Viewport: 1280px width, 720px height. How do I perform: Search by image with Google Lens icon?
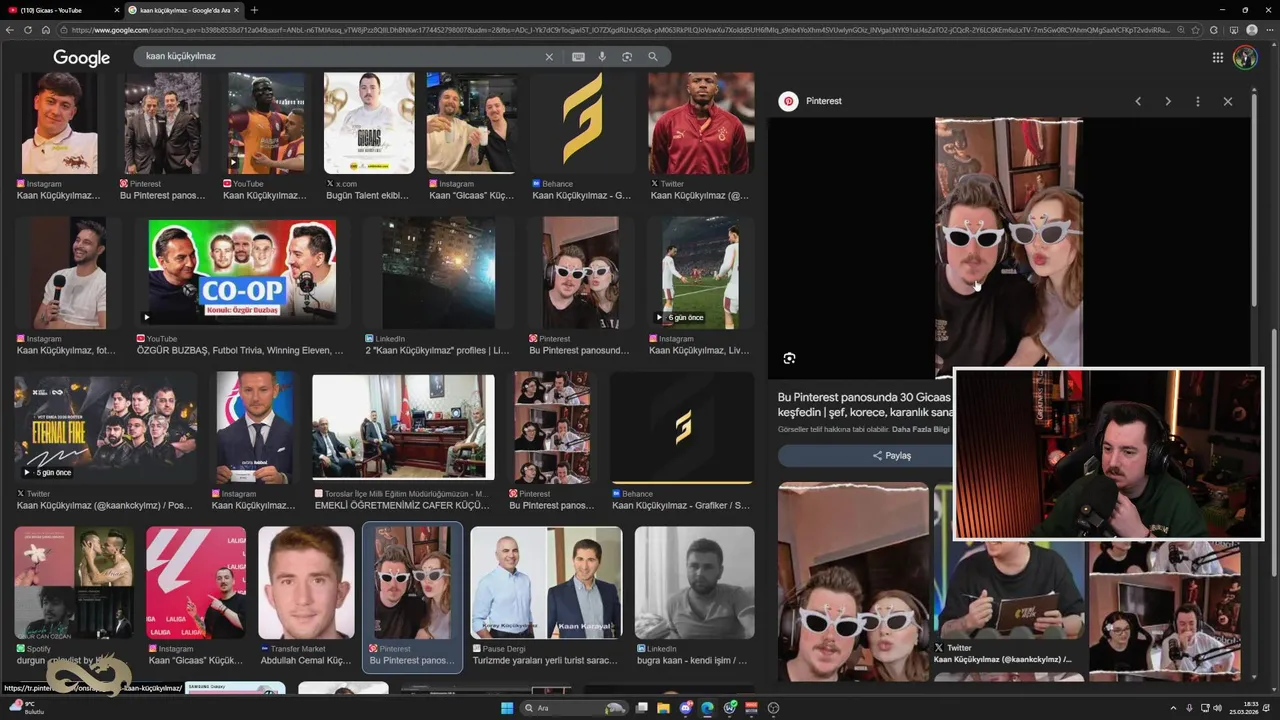click(627, 57)
